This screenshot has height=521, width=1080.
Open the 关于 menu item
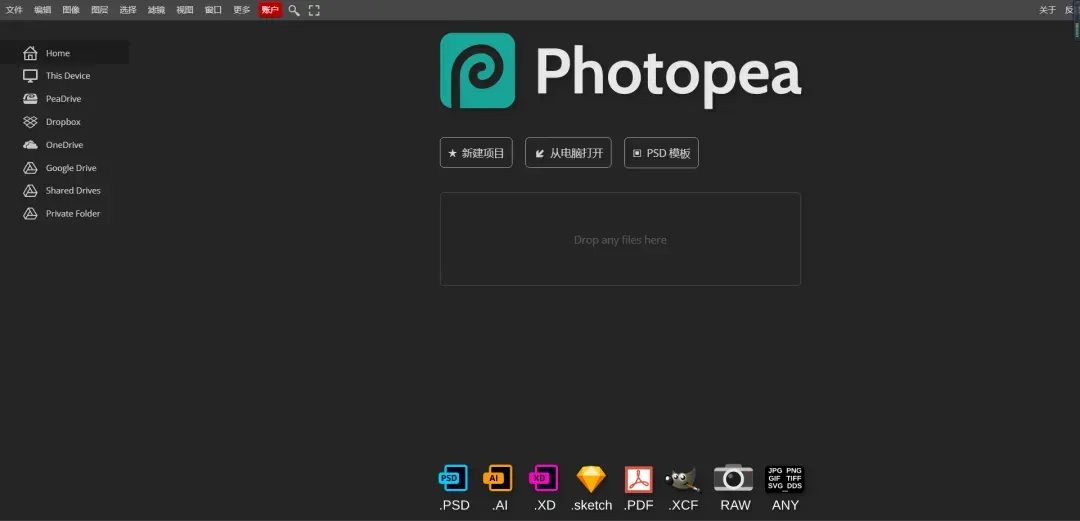click(x=1048, y=10)
